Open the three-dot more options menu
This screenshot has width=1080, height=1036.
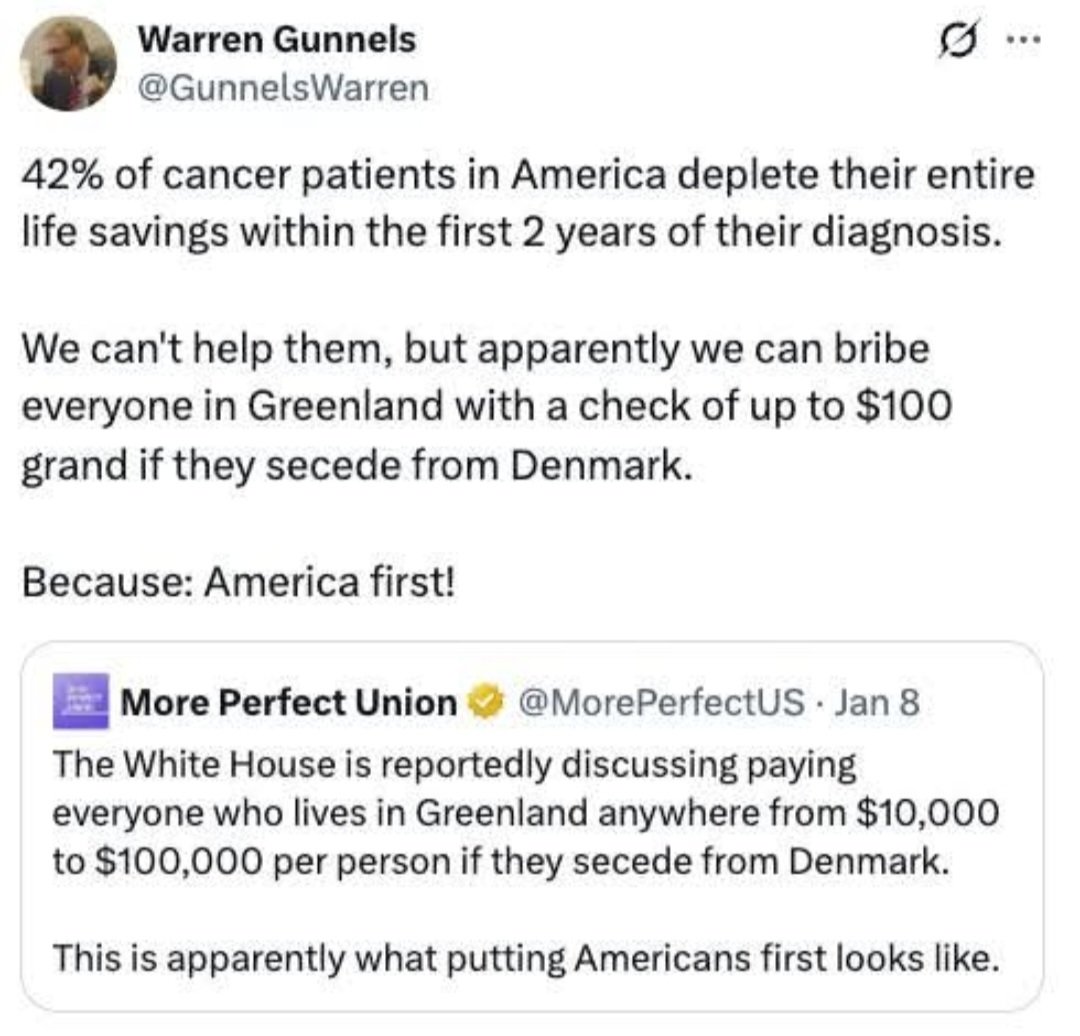tap(1024, 40)
